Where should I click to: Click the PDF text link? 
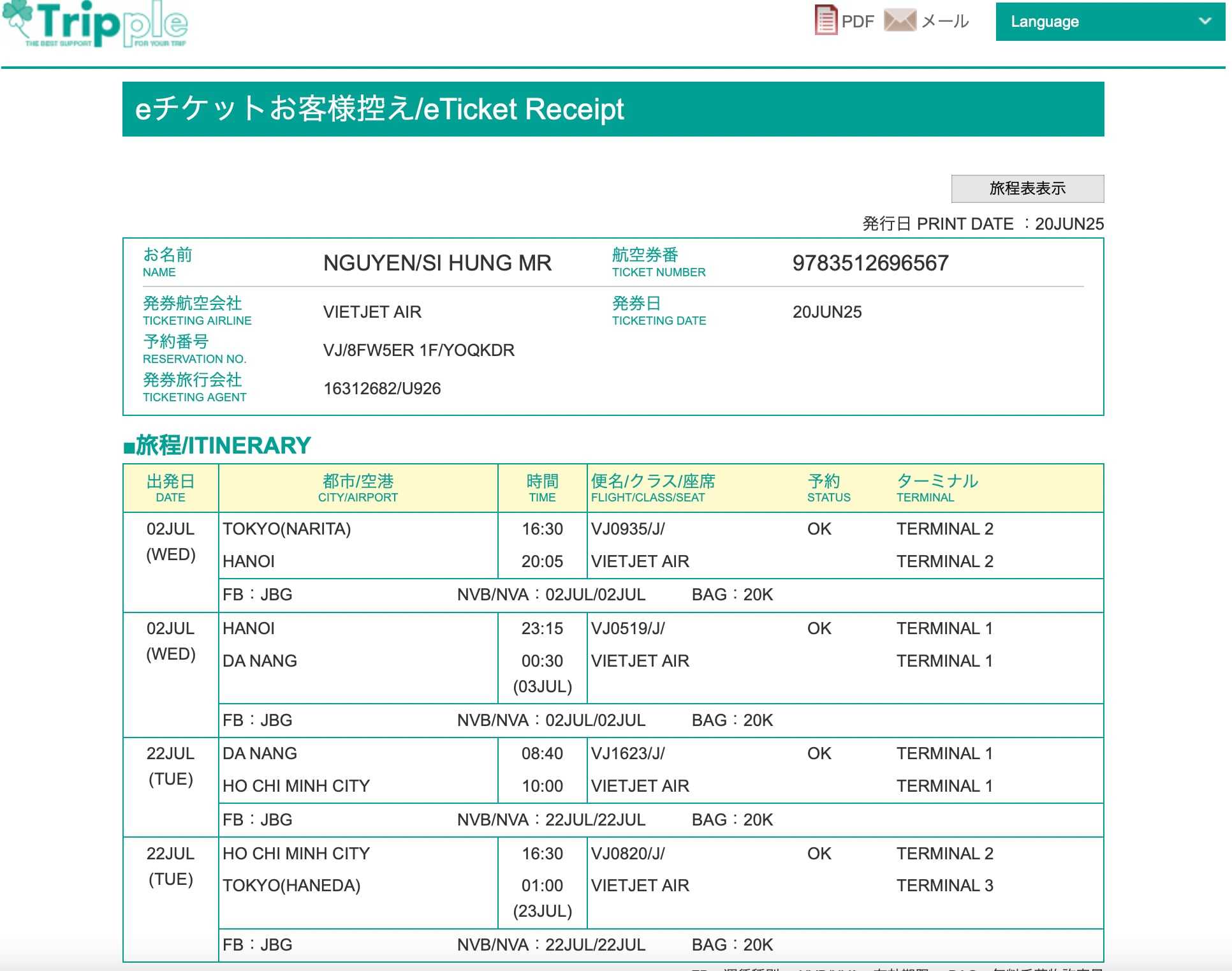[x=858, y=22]
